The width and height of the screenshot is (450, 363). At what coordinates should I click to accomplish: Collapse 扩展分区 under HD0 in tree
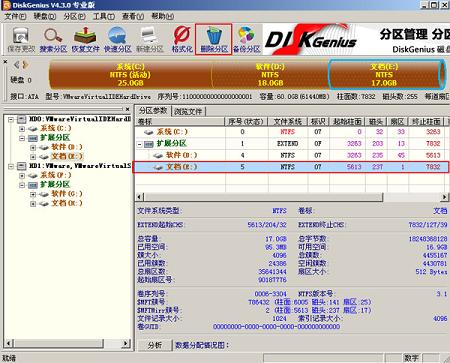pos(22,138)
